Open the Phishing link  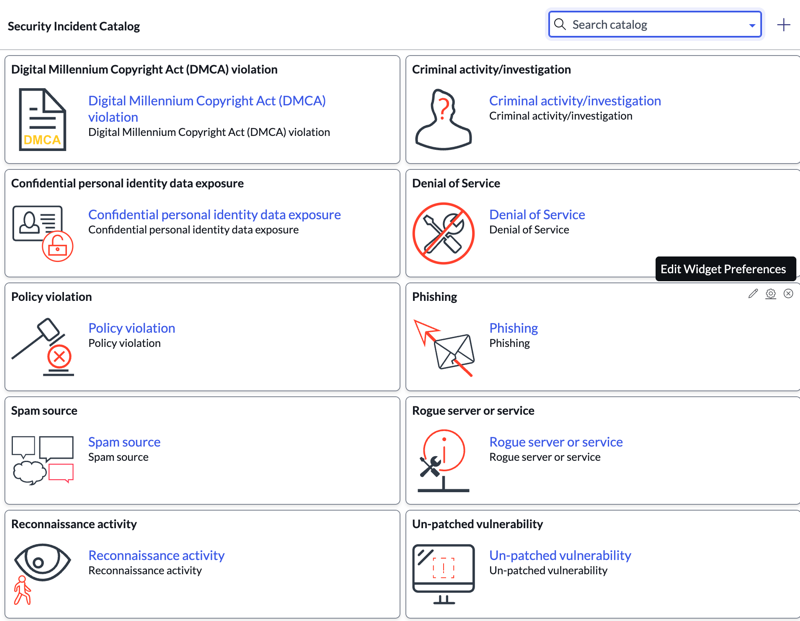point(513,328)
